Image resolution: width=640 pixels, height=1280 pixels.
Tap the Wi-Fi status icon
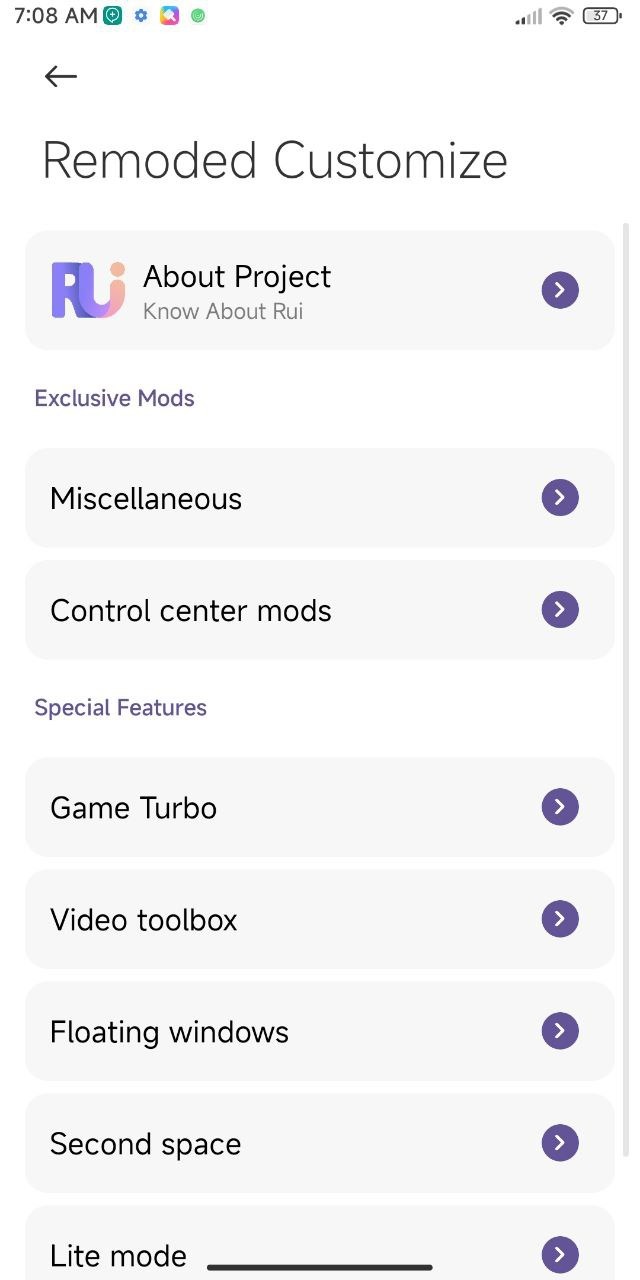click(562, 16)
